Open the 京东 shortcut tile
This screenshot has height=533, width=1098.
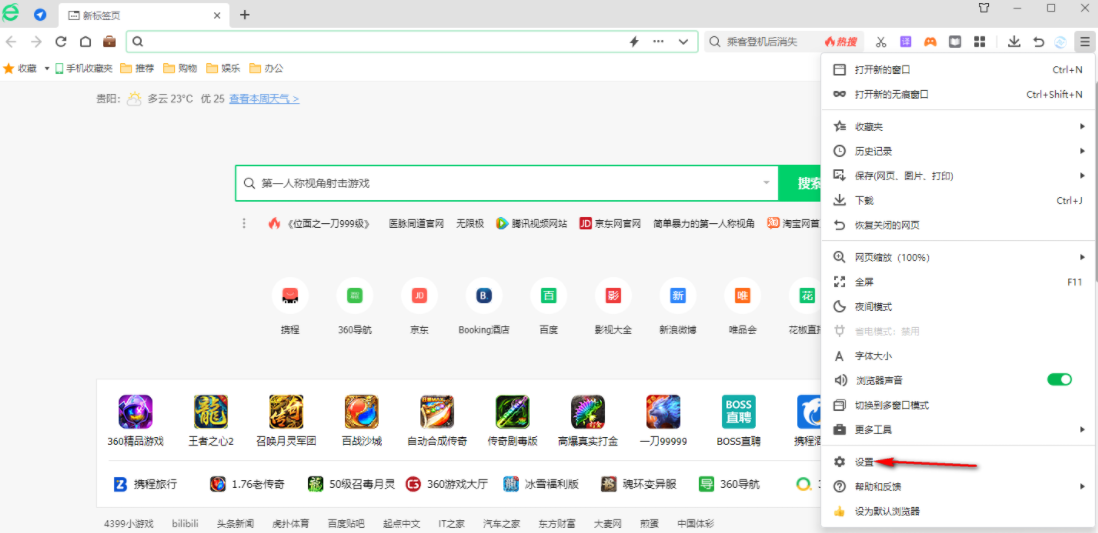[x=419, y=296]
